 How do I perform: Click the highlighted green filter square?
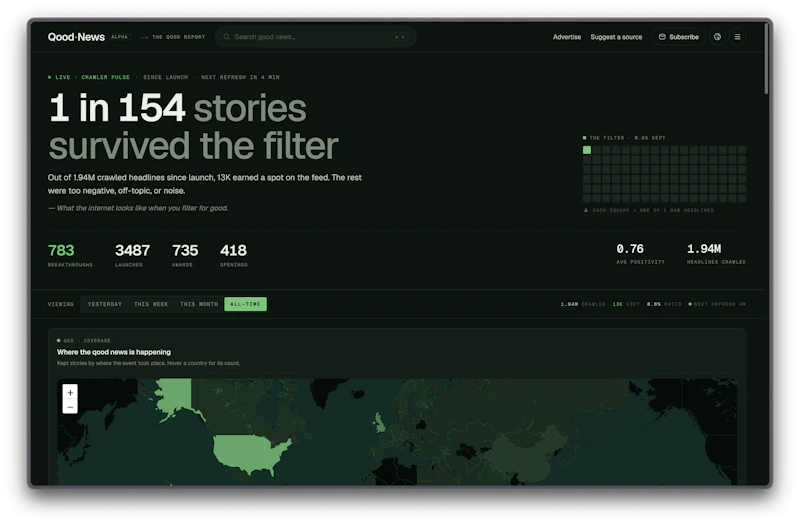587,150
